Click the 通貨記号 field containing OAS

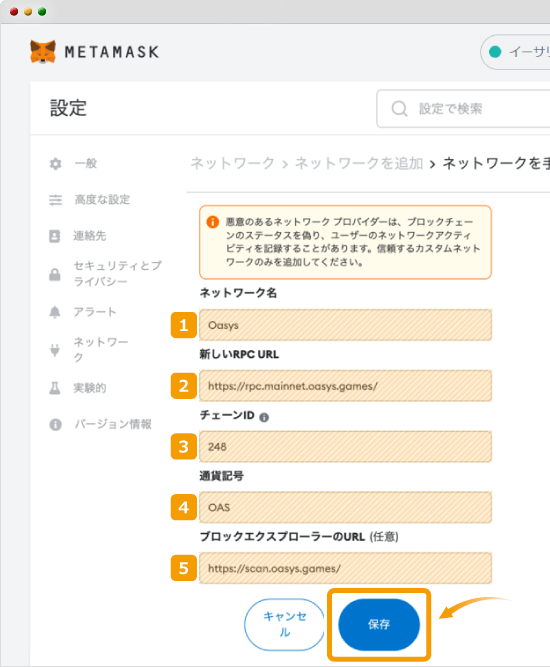(345, 507)
